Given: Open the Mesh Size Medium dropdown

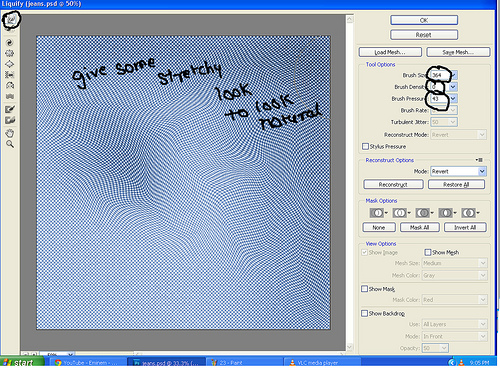Looking at the screenshot, I should point(454,263).
